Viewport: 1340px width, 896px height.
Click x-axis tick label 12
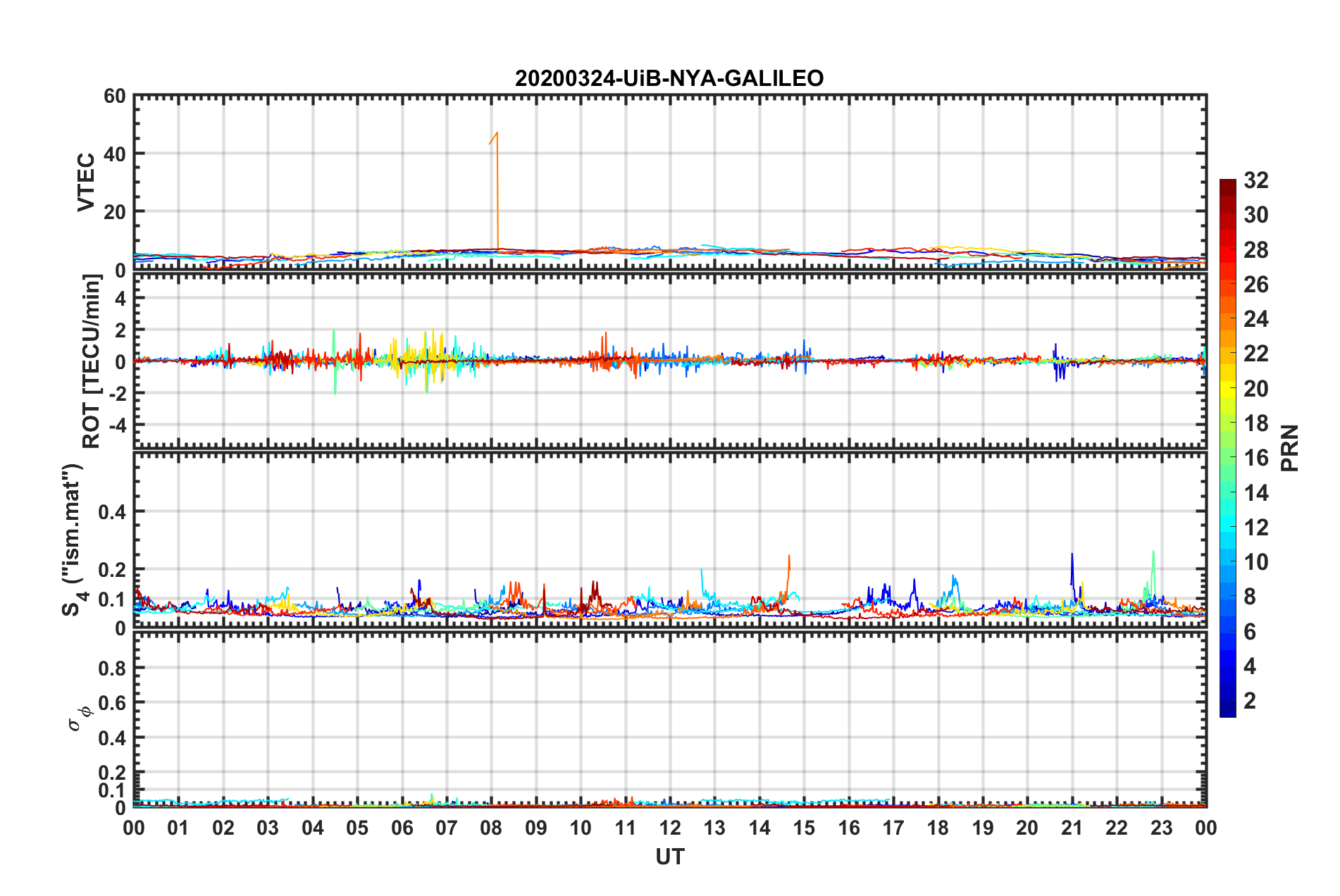[x=670, y=828]
